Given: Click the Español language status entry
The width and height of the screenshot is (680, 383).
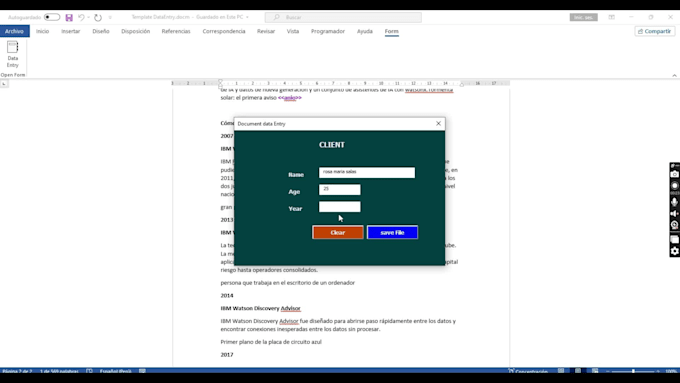Looking at the screenshot, I should [x=116, y=371].
